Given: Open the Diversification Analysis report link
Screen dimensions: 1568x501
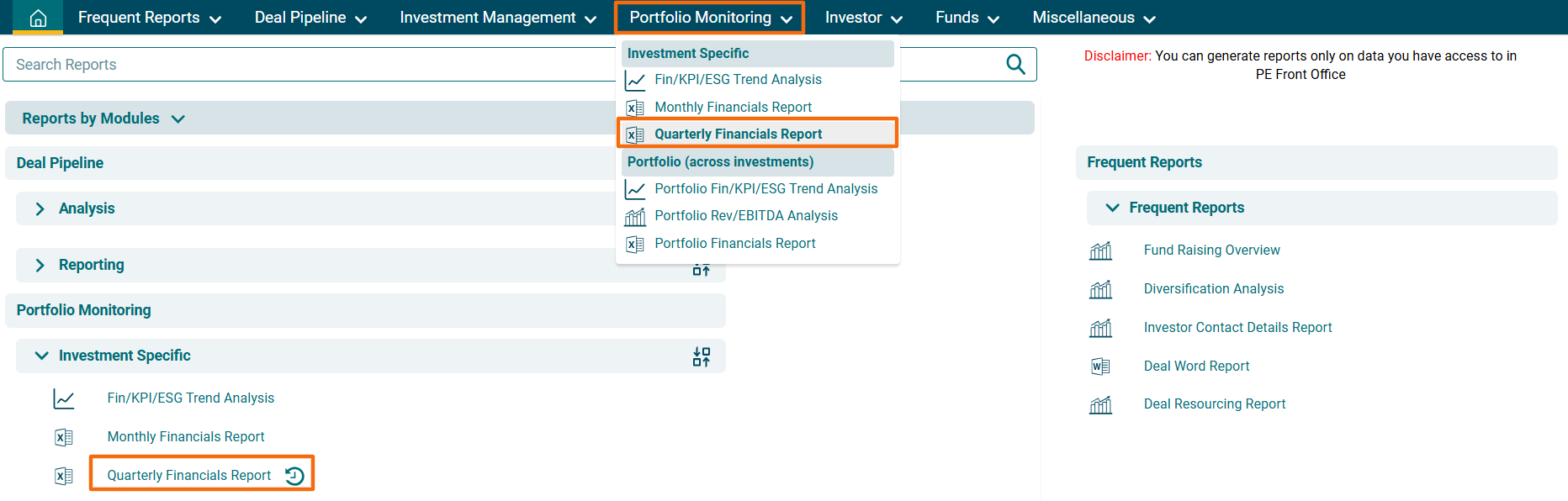Looking at the screenshot, I should pyautogui.click(x=1213, y=289).
